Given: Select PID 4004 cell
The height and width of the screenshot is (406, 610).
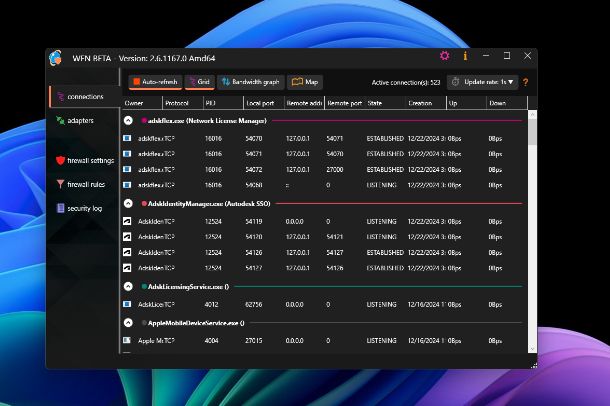Looking at the screenshot, I should pyautogui.click(x=212, y=341).
